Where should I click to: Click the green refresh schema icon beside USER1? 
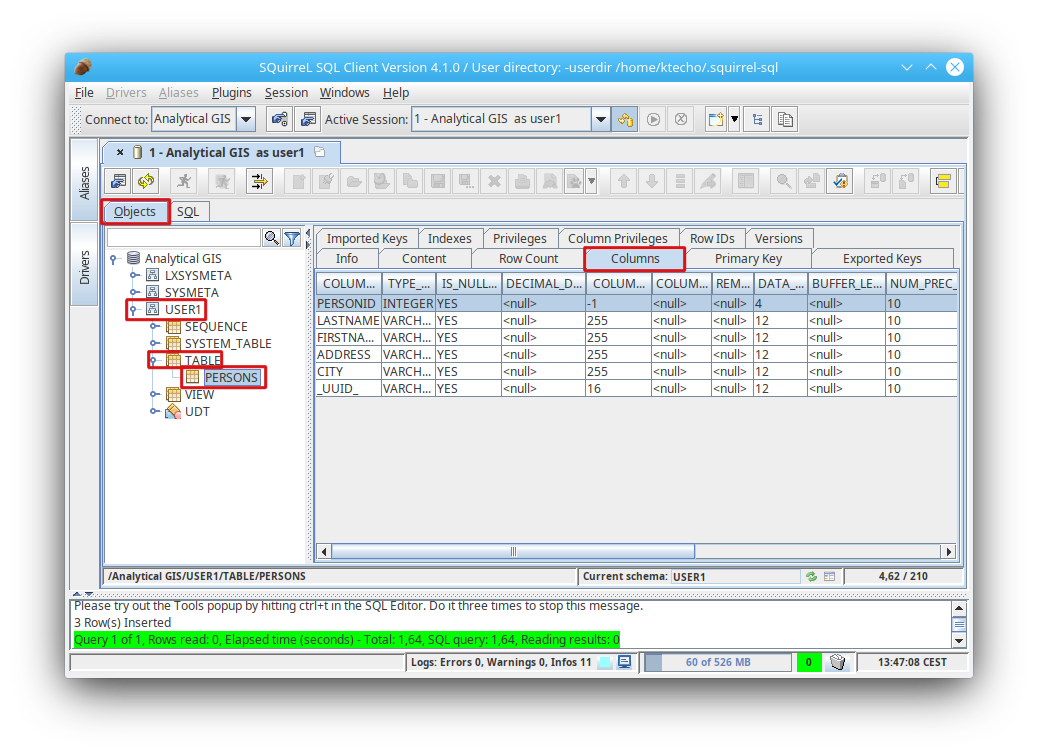(x=812, y=576)
